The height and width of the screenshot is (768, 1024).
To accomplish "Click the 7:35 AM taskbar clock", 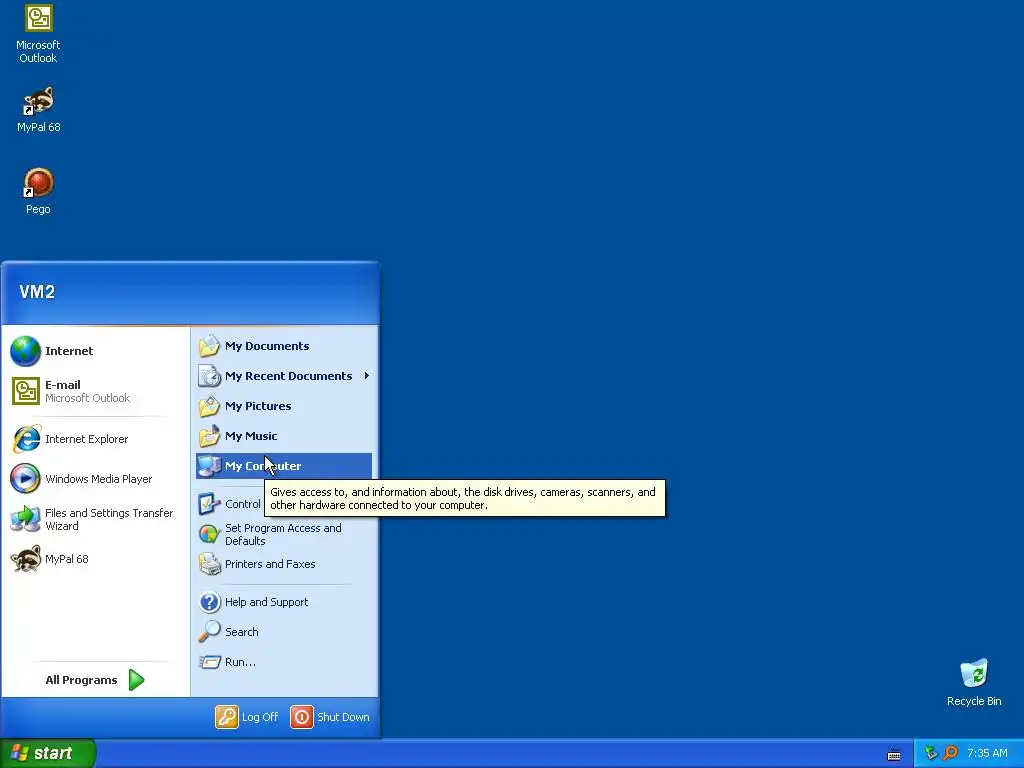I will click(x=987, y=753).
